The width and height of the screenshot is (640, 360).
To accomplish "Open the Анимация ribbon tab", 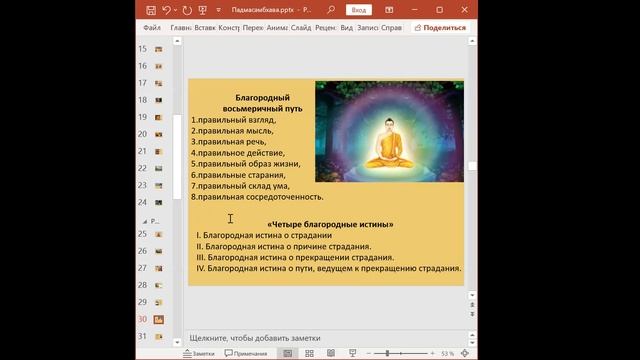I will tap(277, 28).
